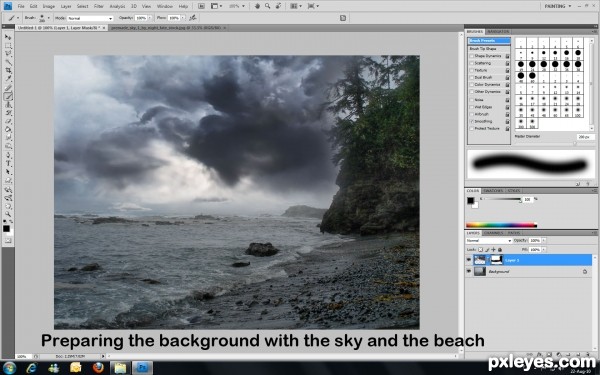Screen dimensions: 600x375
Task: Enable the Other Dynamics checkbox
Action: (x=472, y=92)
